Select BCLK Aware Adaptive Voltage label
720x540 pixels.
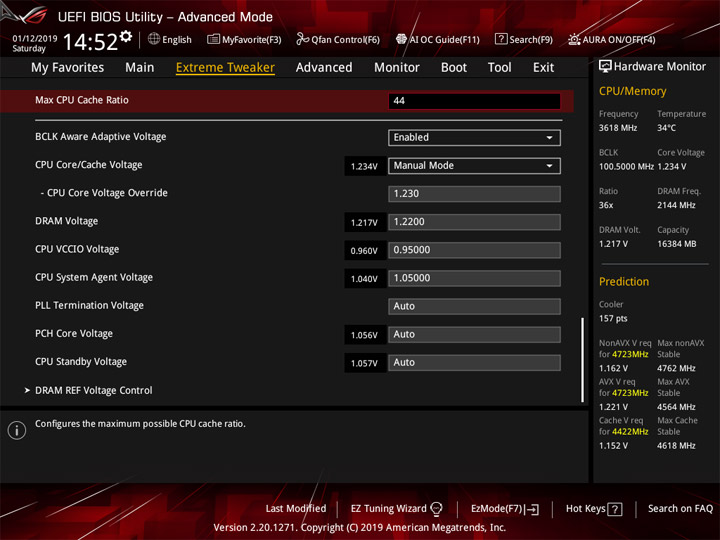pyautogui.click(x=101, y=137)
